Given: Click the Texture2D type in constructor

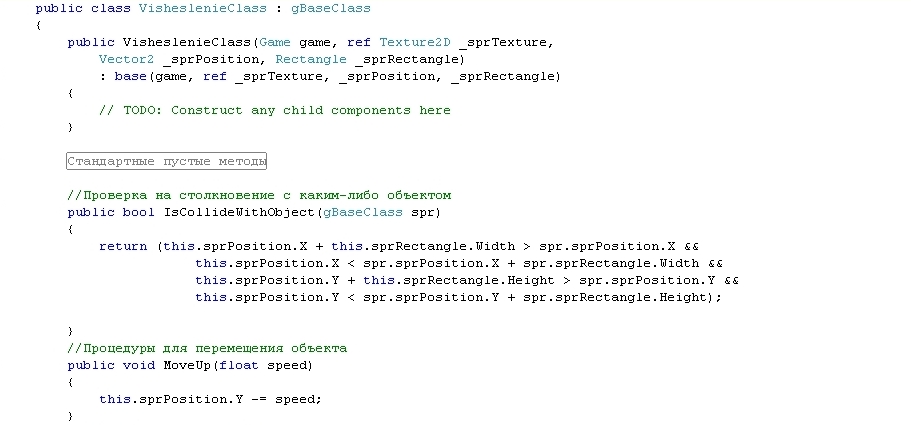Looking at the screenshot, I should pos(415,42).
